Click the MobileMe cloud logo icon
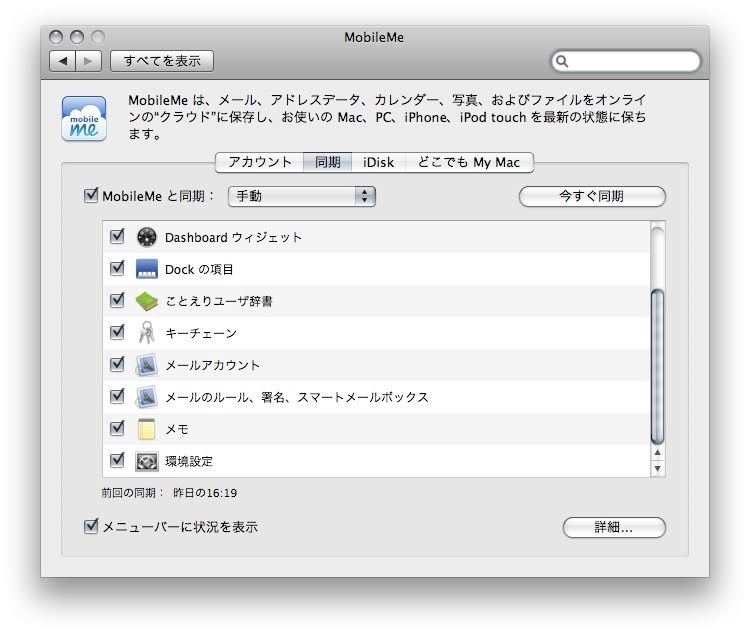 click(x=84, y=118)
